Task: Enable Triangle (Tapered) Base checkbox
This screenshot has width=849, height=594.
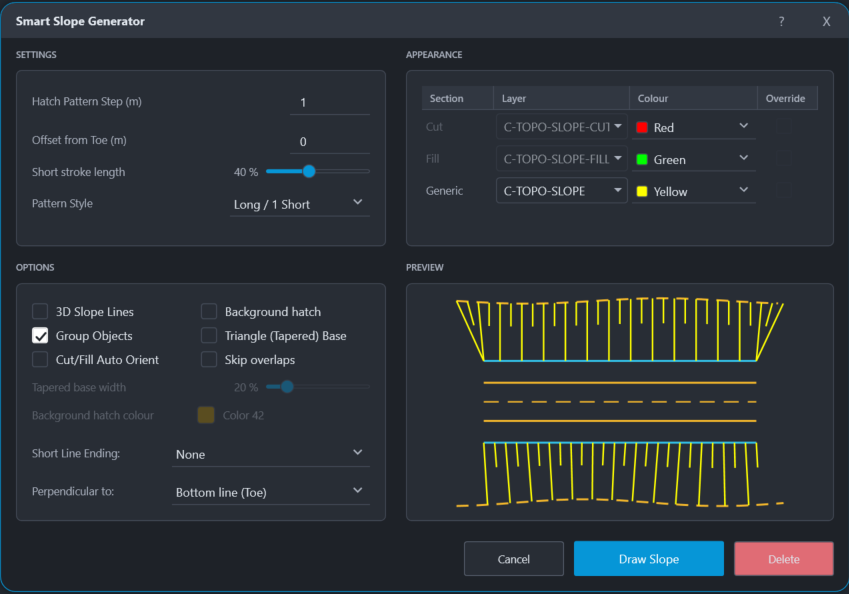Action: (209, 336)
